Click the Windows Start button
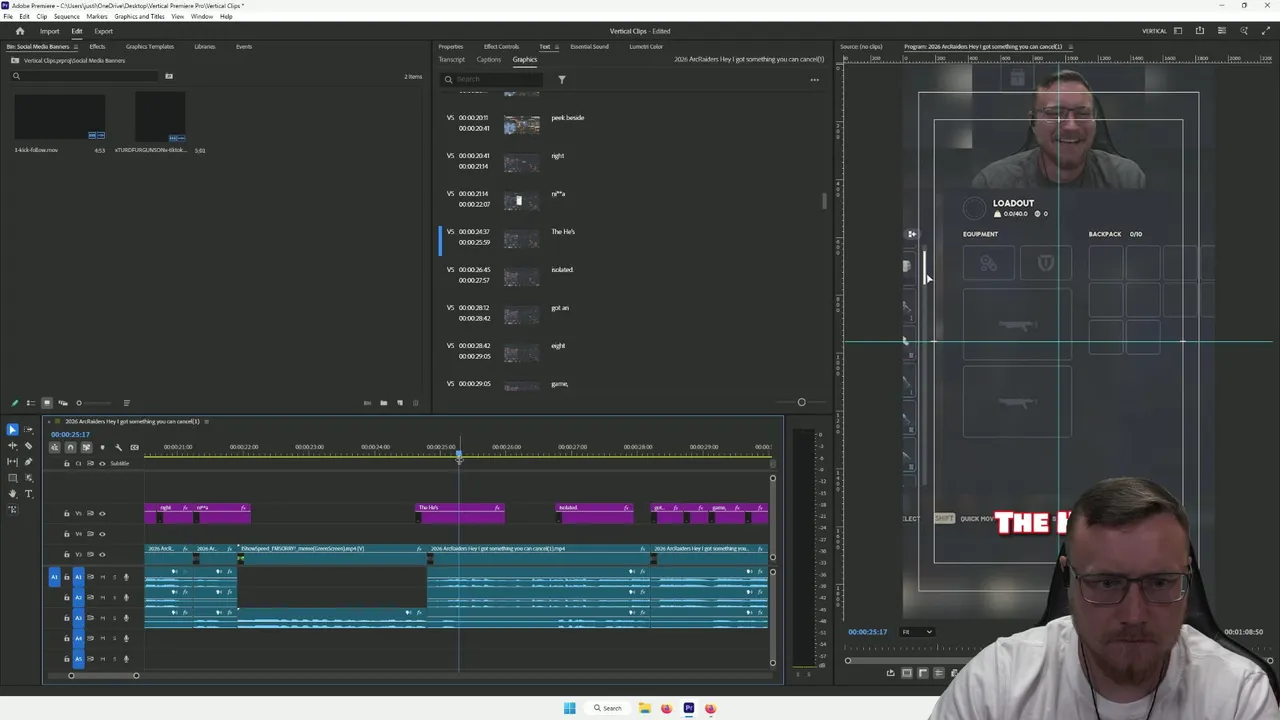1280x720 pixels. (x=570, y=708)
